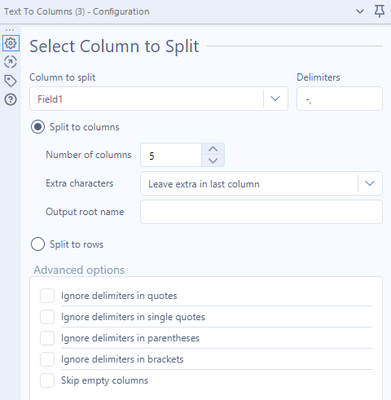Open the Annotation tag icon
Image resolution: width=391 pixels, height=400 pixels.
pos(11,81)
